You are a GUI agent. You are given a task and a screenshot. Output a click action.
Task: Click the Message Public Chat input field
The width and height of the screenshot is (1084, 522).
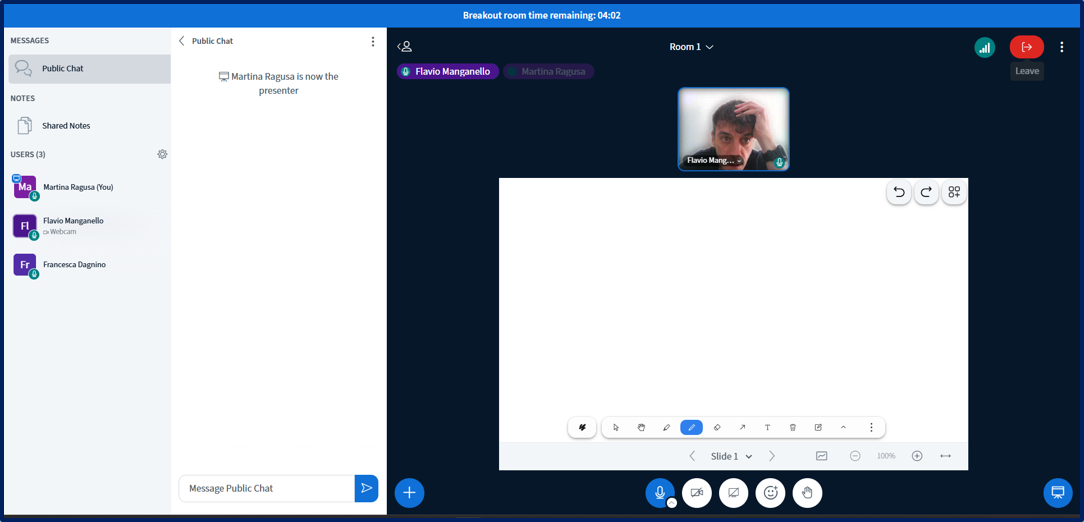266,488
